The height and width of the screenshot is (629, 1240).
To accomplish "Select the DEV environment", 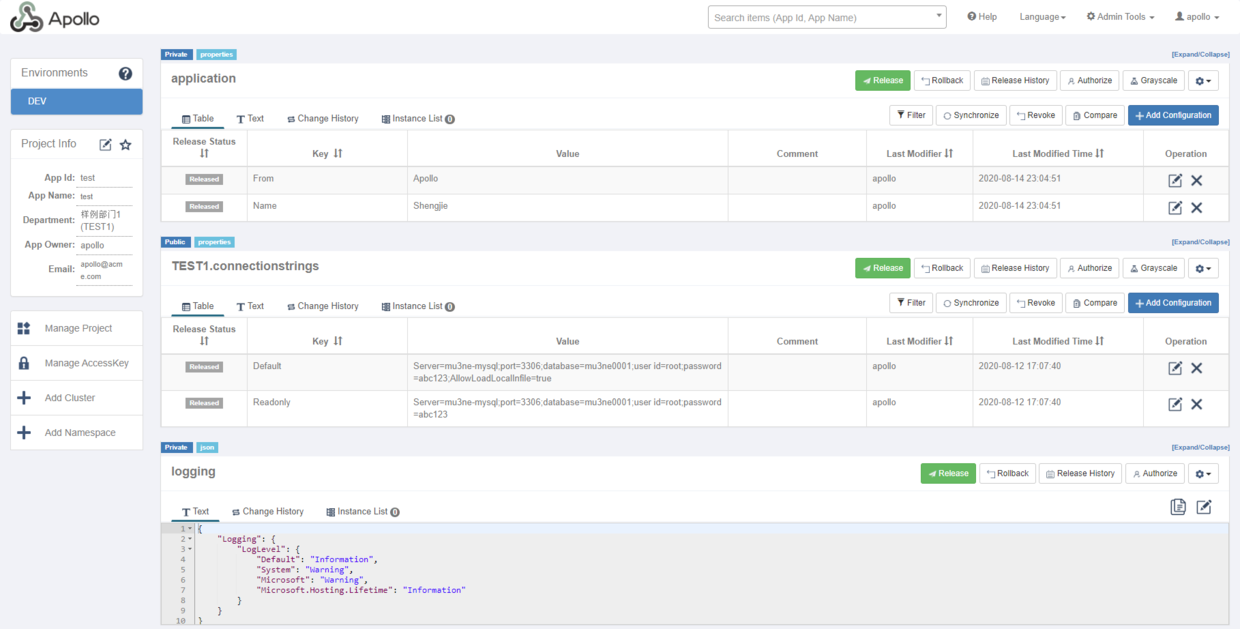I will [77, 102].
